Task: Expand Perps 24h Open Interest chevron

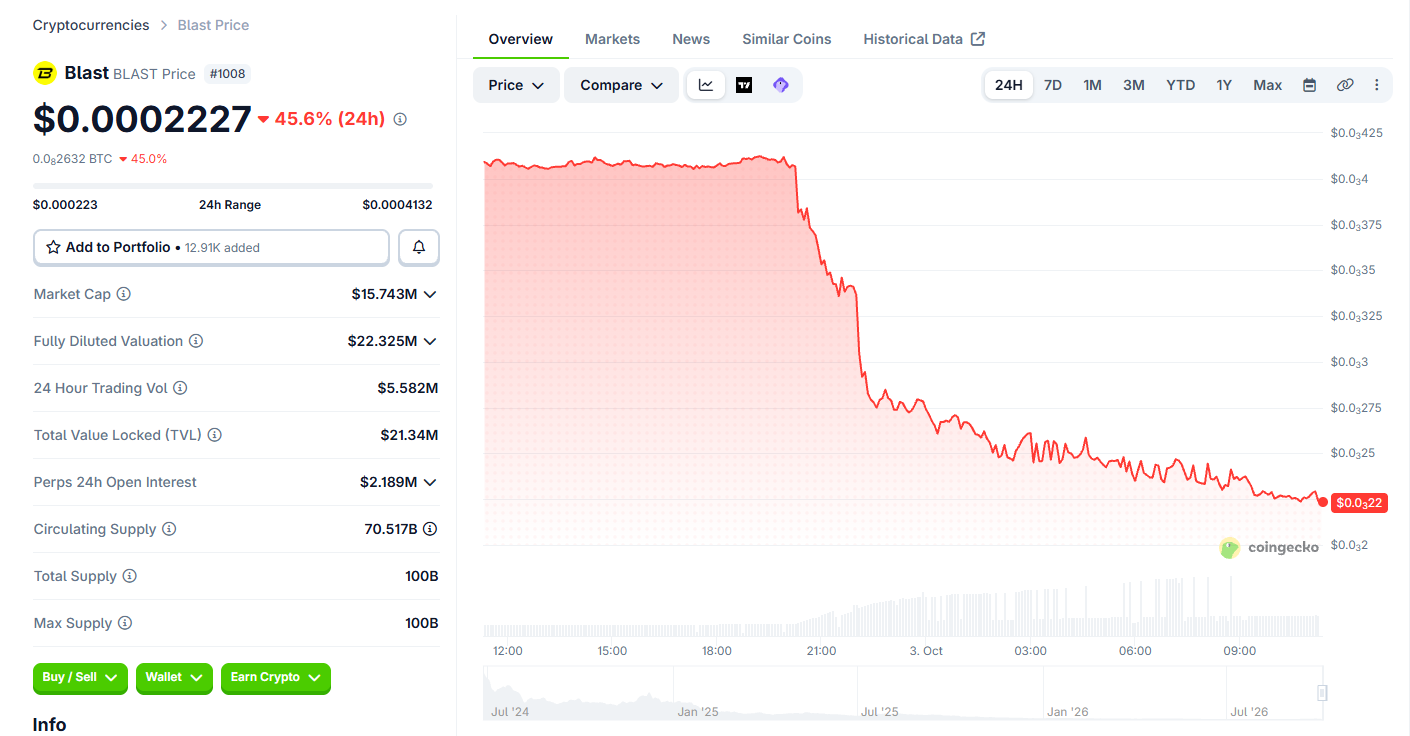Action: (430, 482)
